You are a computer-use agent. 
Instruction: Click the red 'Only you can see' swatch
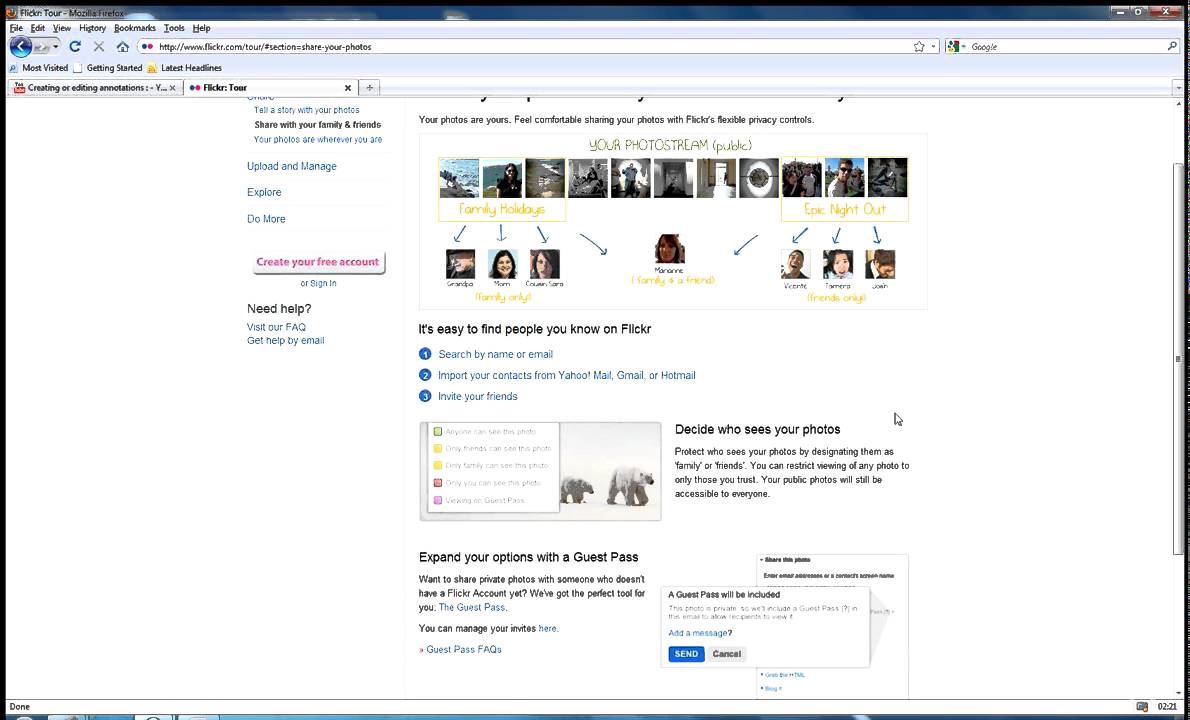coord(438,483)
